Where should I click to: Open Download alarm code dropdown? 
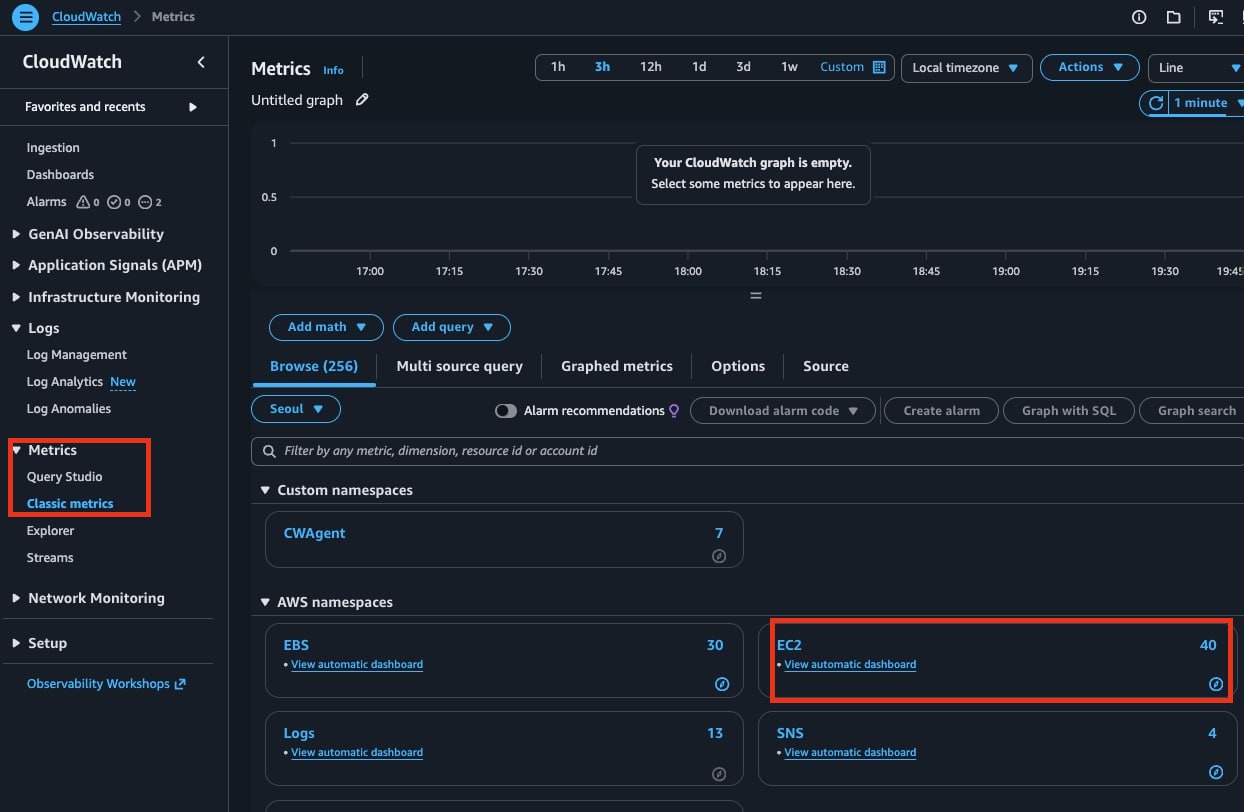click(x=783, y=411)
